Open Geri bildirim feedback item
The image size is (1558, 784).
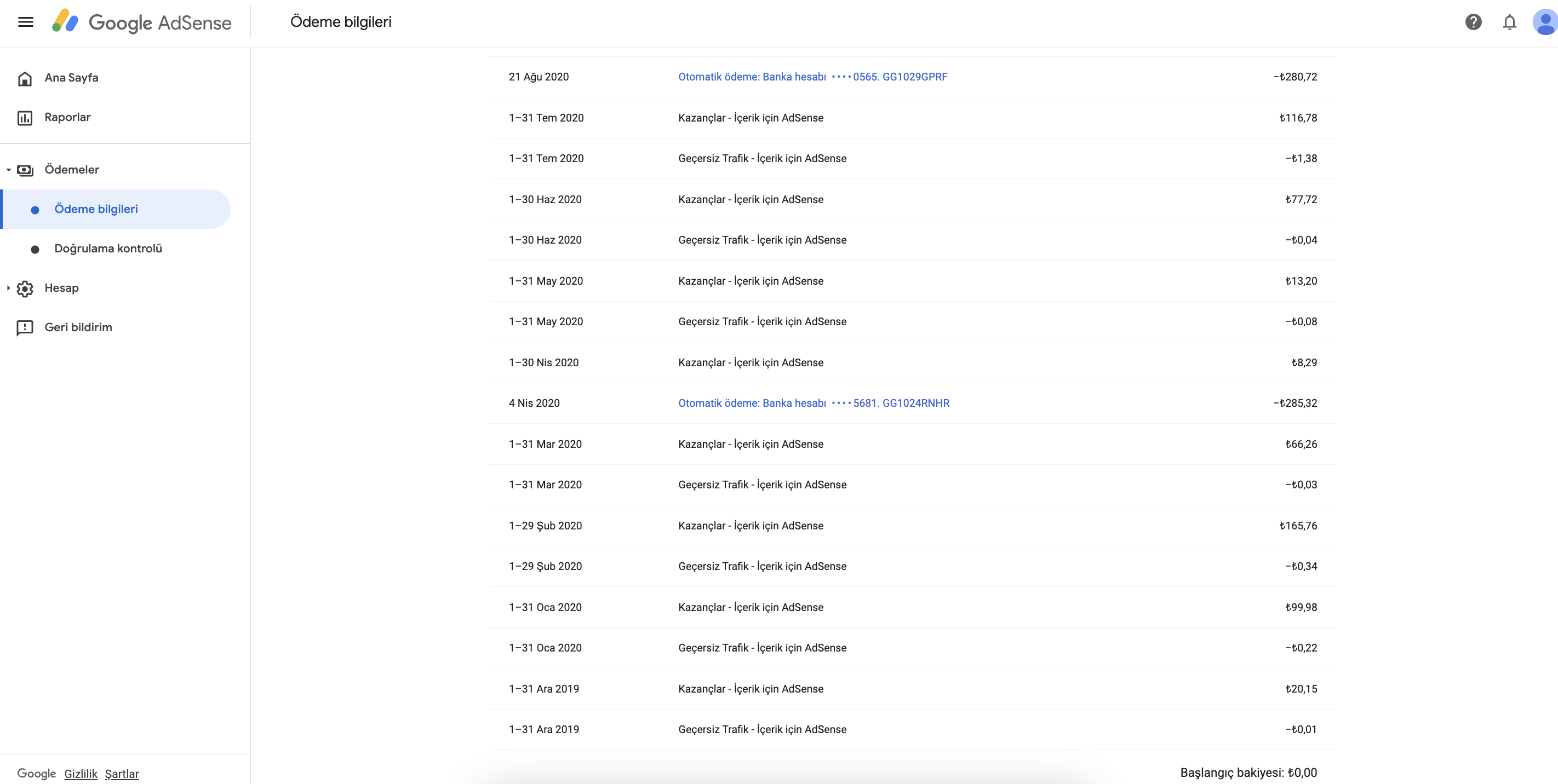(x=79, y=327)
